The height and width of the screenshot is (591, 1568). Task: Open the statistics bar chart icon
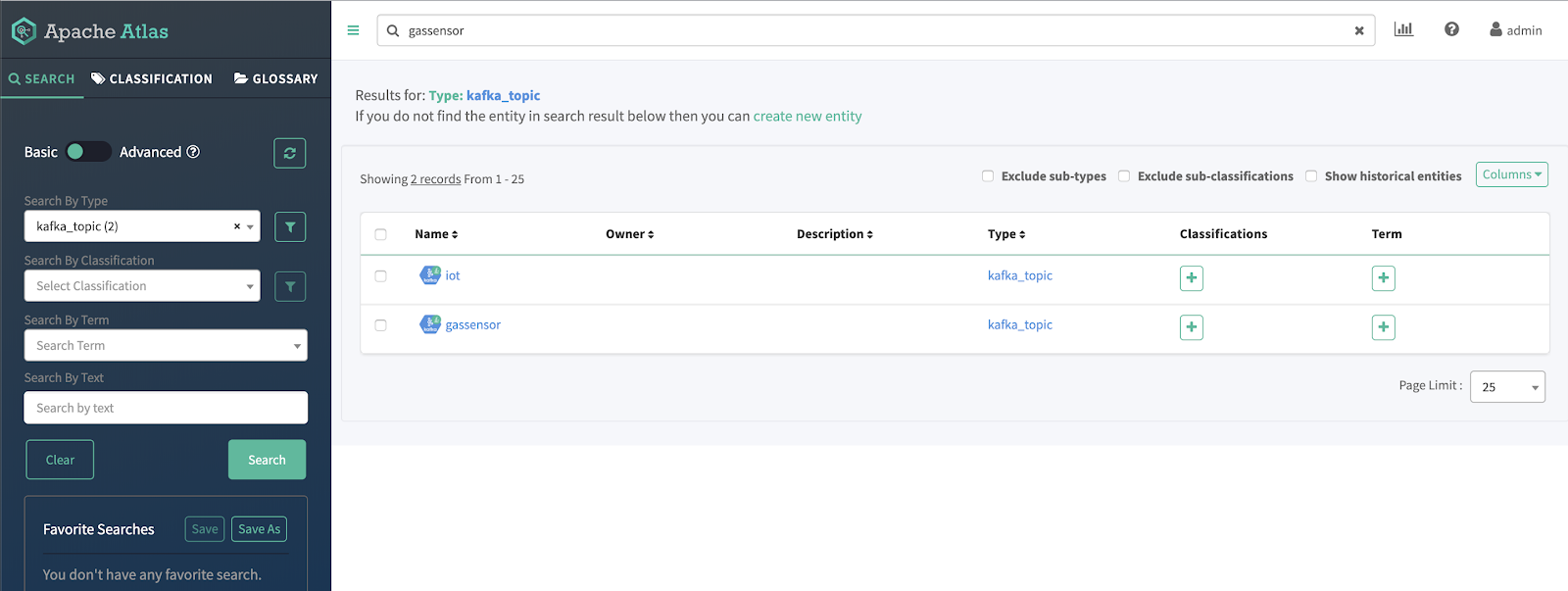tap(1403, 29)
